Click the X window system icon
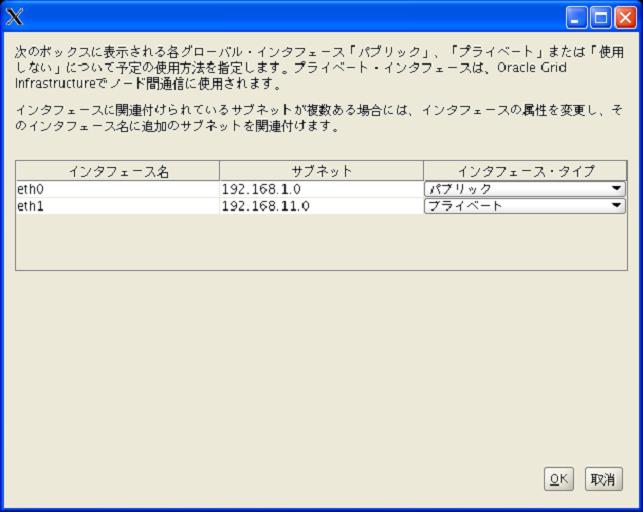 click(15, 17)
